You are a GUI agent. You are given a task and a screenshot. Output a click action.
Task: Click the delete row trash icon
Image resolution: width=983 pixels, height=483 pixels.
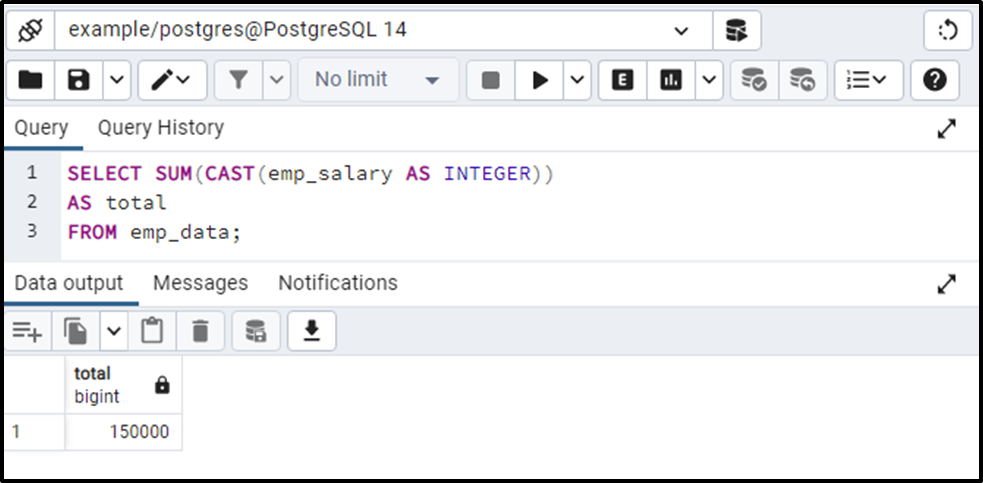pyautogui.click(x=200, y=331)
